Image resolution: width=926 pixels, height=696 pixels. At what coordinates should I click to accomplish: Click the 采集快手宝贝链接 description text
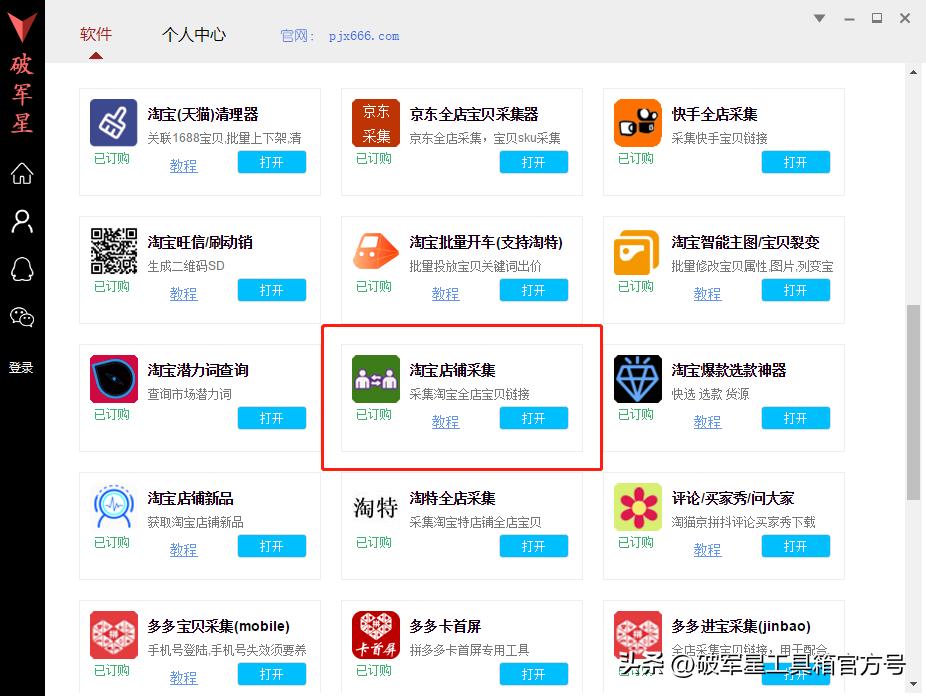click(719, 138)
